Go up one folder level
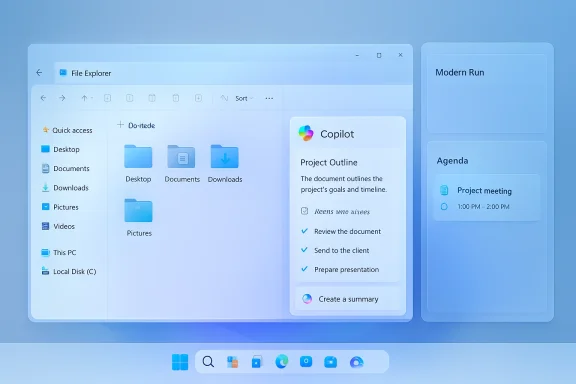 (84, 98)
